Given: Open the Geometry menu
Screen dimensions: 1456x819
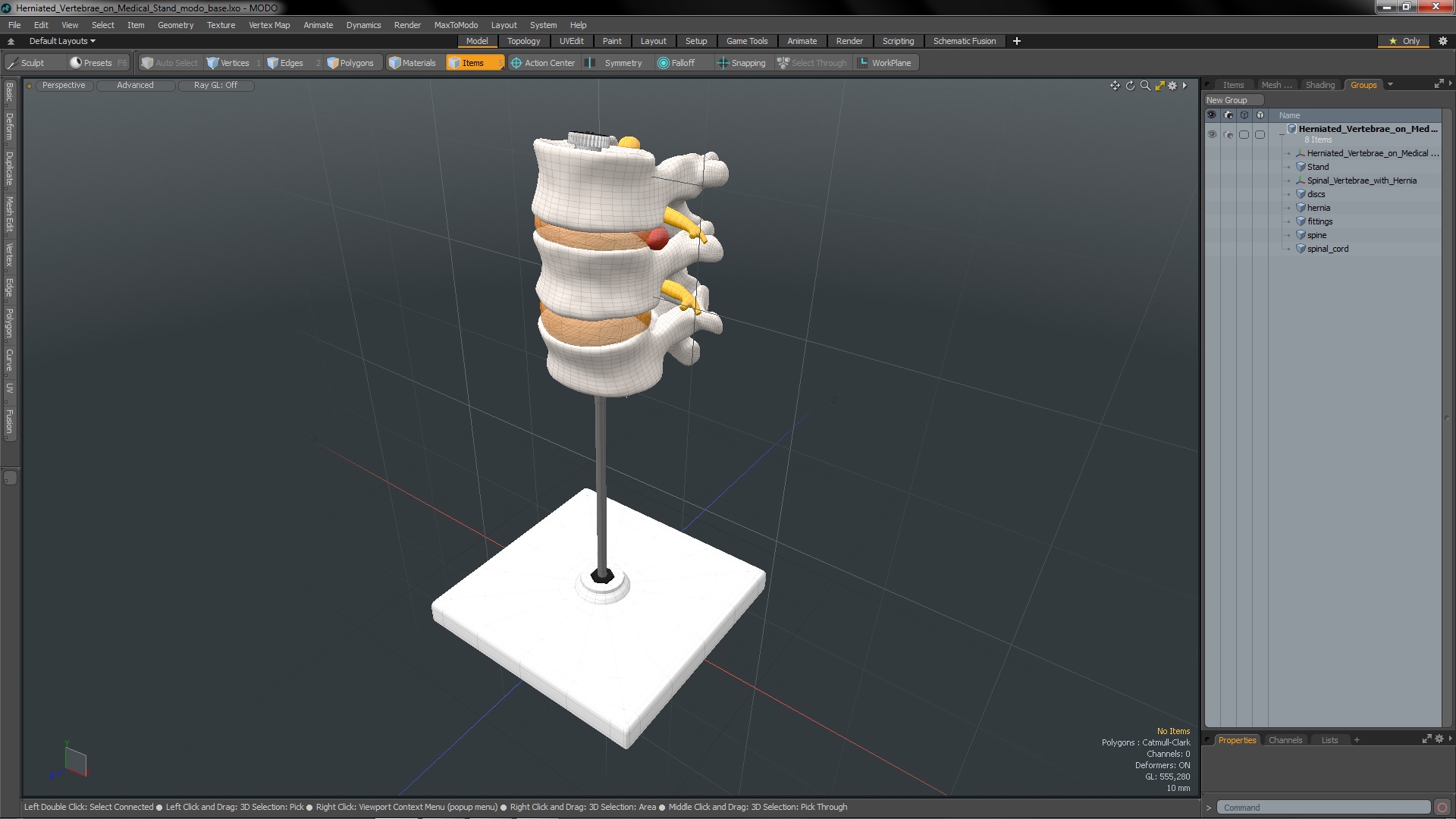Looking at the screenshot, I should click(x=175, y=25).
